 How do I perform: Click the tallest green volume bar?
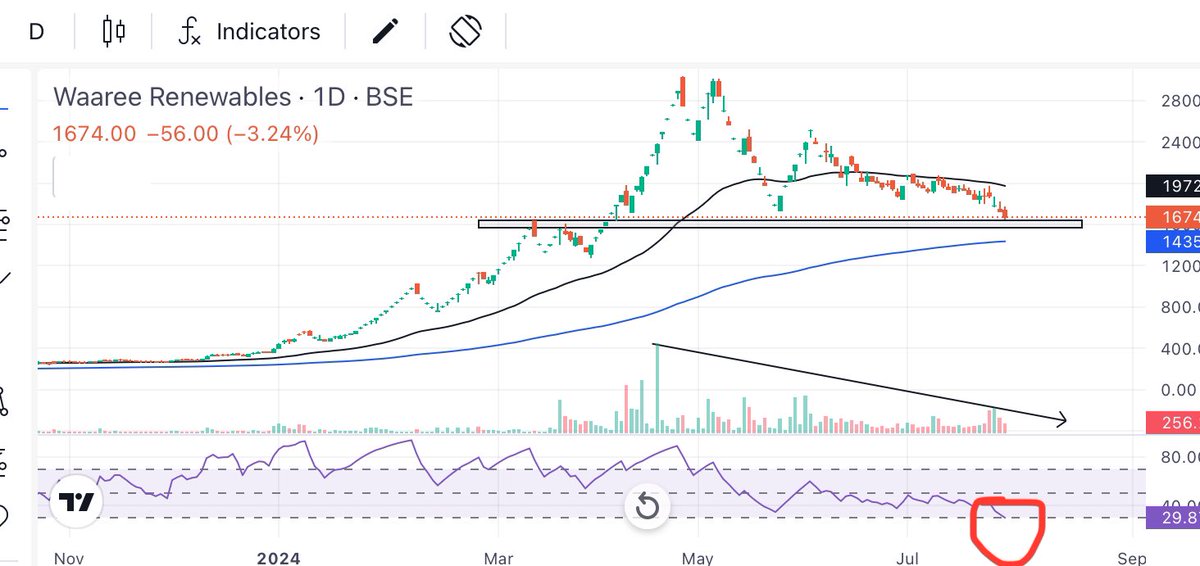click(657, 389)
